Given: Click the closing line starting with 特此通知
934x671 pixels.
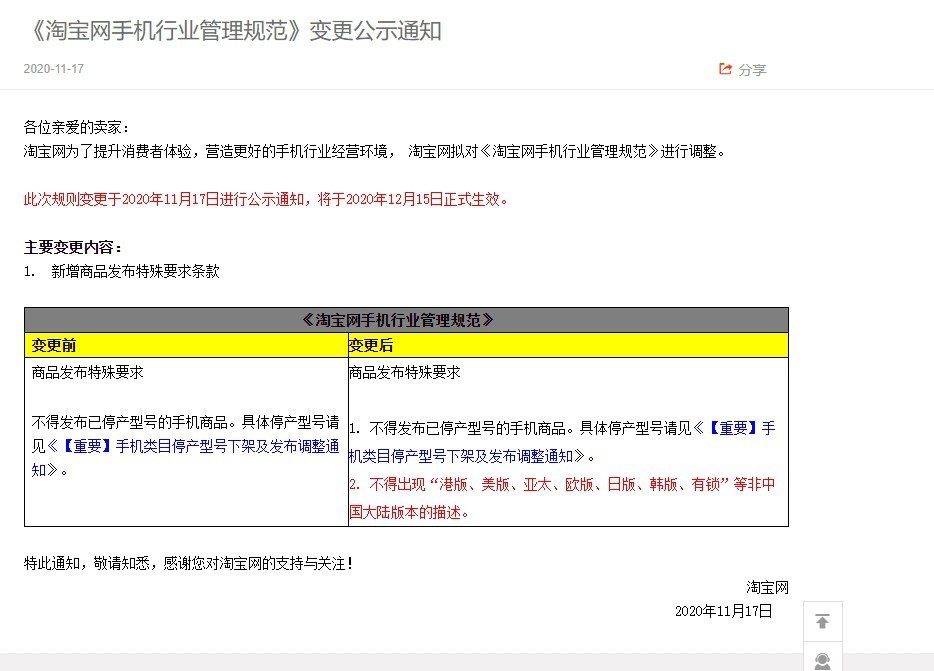Looking at the screenshot, I should [188, 564].
